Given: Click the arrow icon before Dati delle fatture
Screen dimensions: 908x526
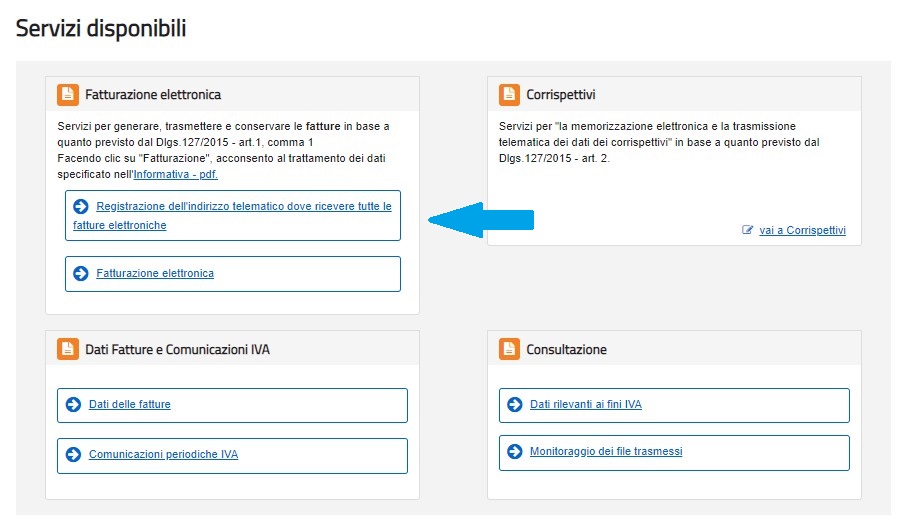Looking at the screenshot, I should coord(74,404).
